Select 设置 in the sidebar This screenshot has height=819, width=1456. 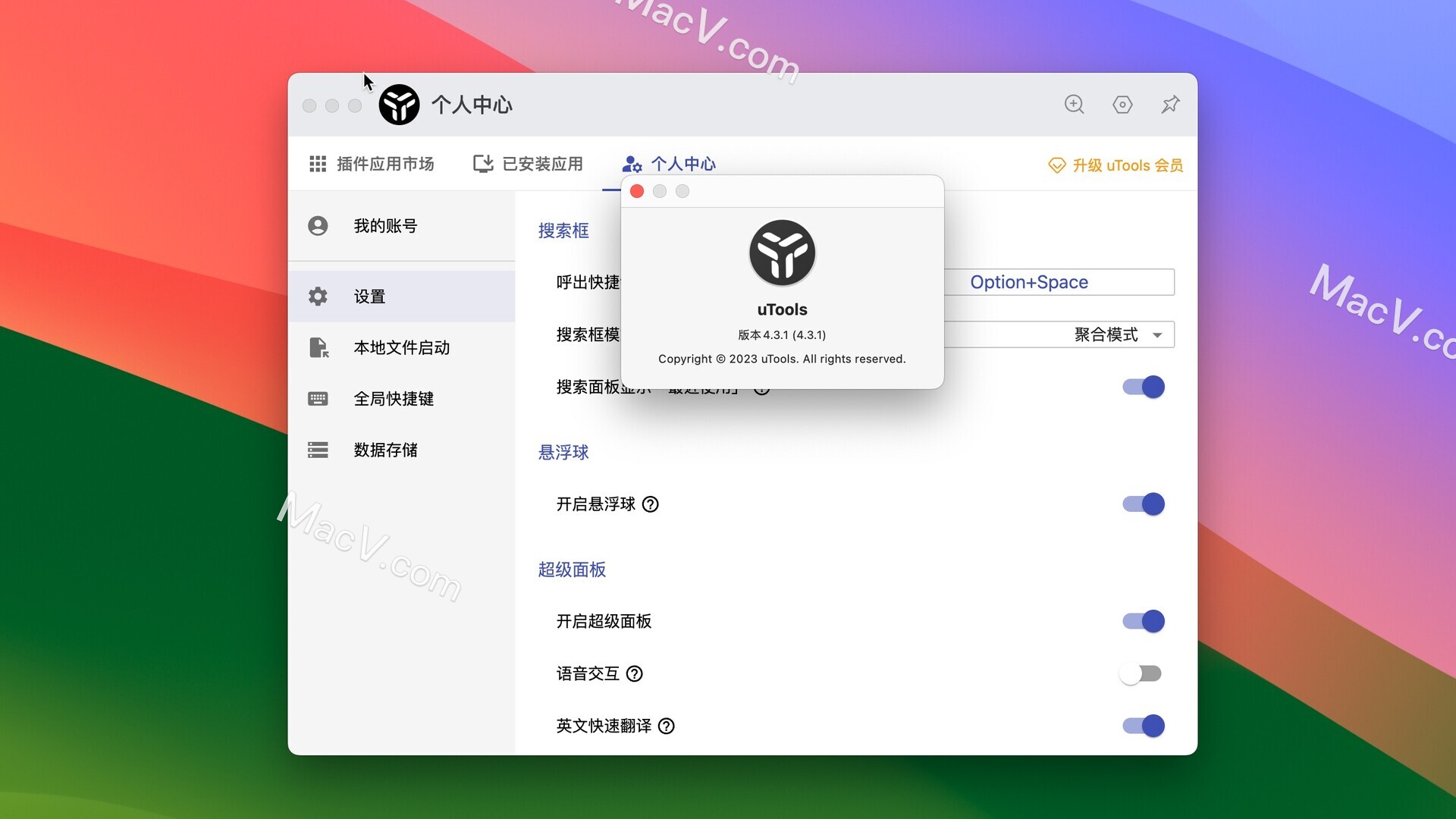(x=402, y=297)
